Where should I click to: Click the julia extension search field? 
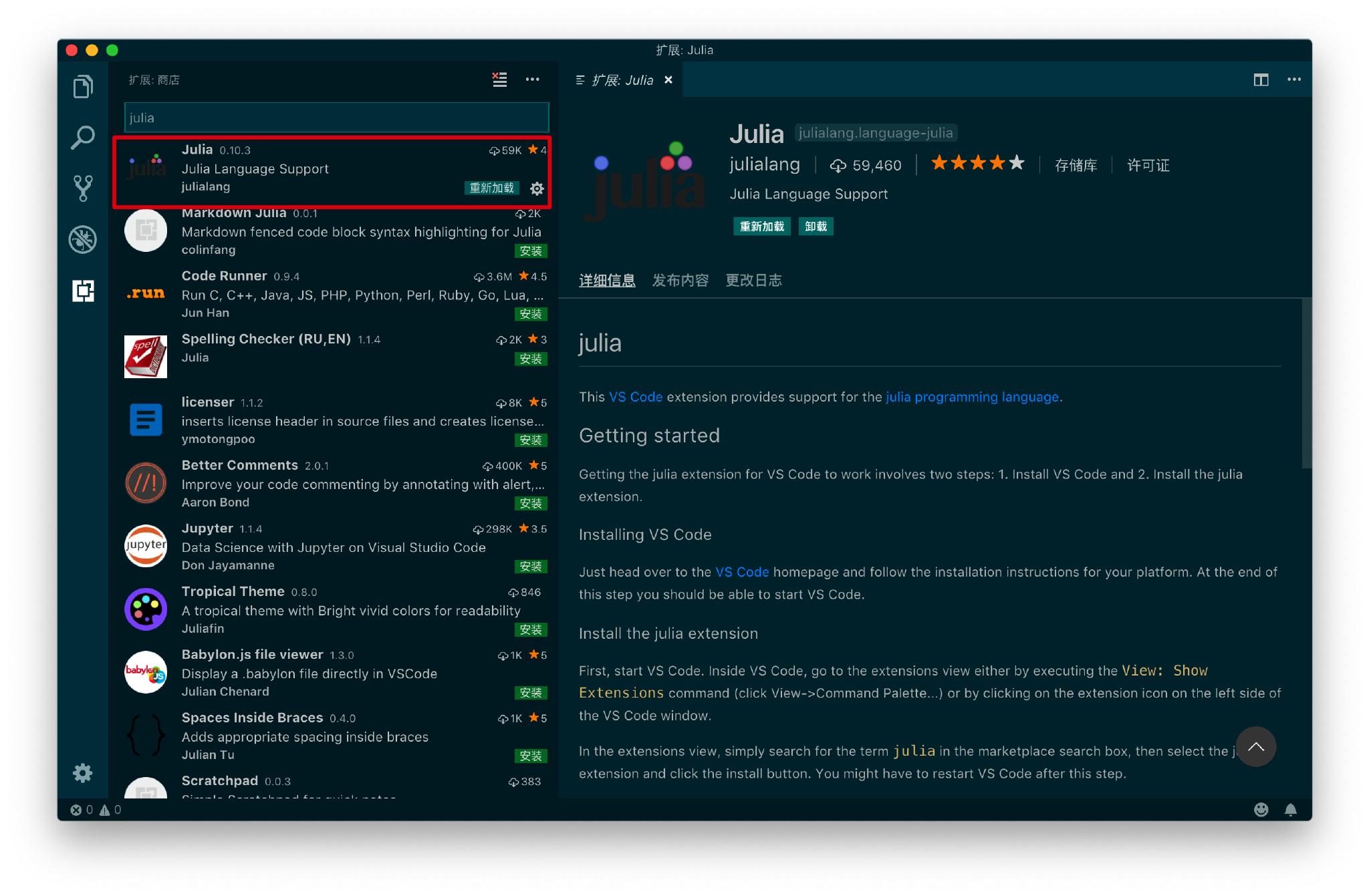pyautogui.click(x=336, y=118)
